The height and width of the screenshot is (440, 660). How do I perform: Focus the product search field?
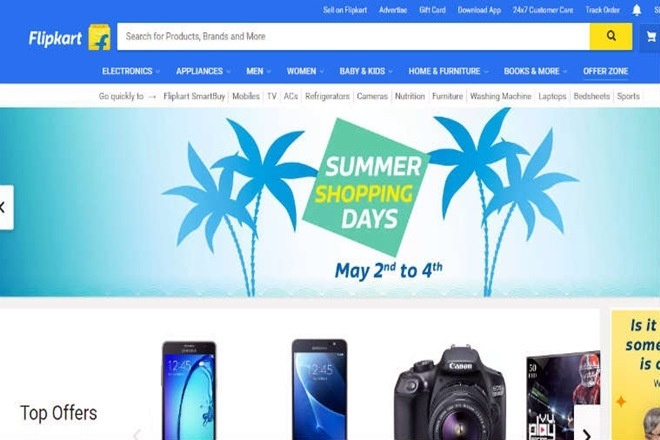click(x=353, y=37)
